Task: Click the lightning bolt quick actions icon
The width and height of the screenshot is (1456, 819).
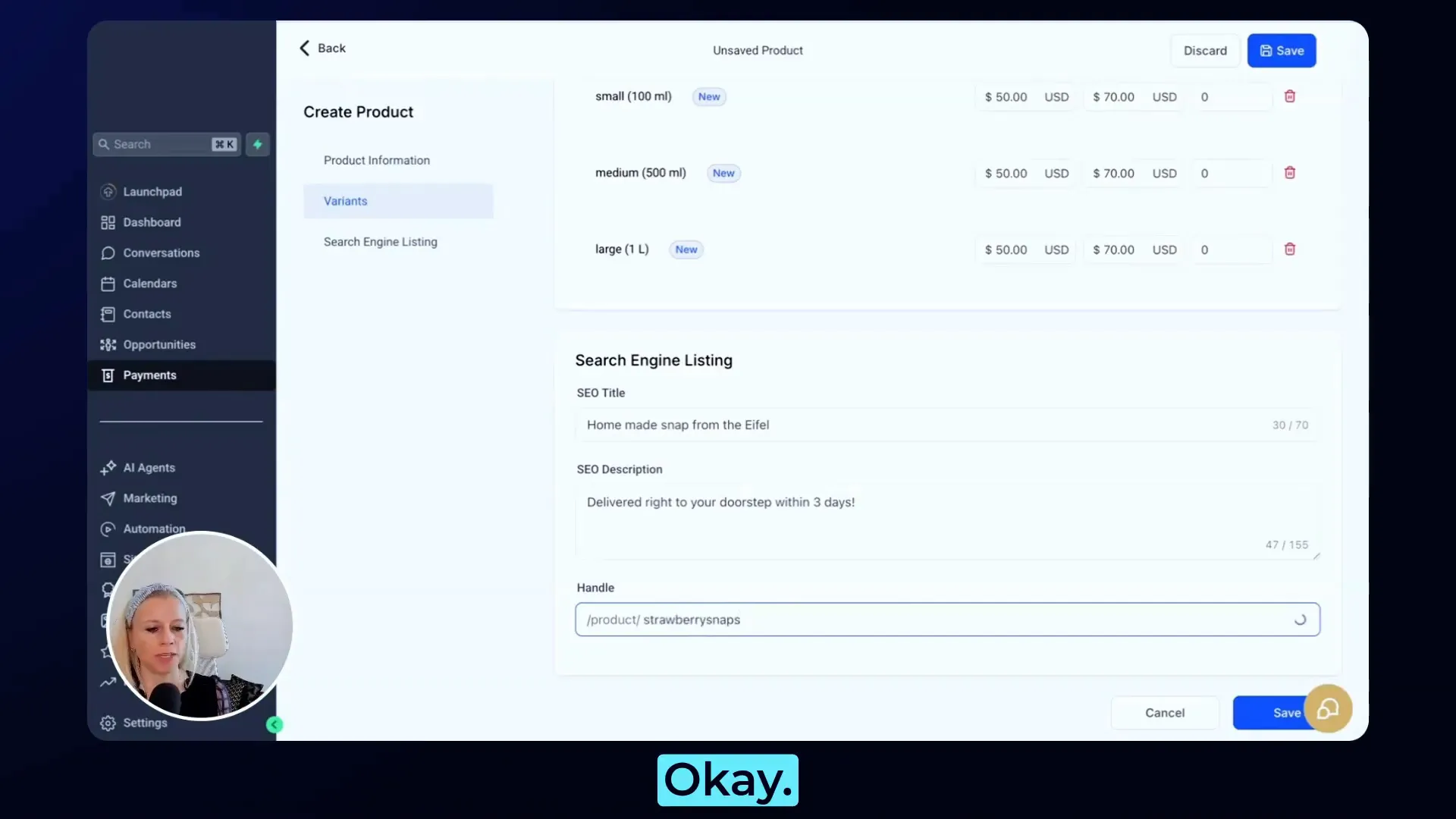Action: [258, 144]
